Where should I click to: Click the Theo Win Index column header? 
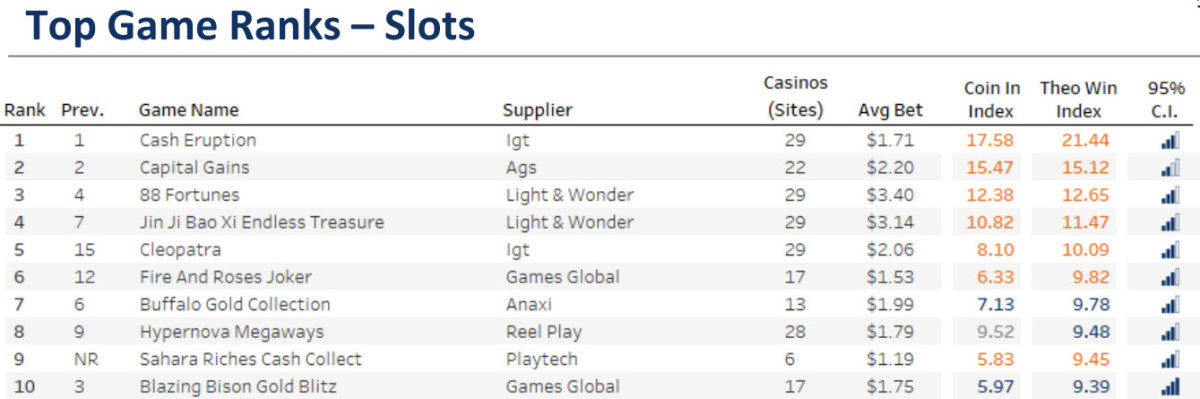tap(1079, 99)
